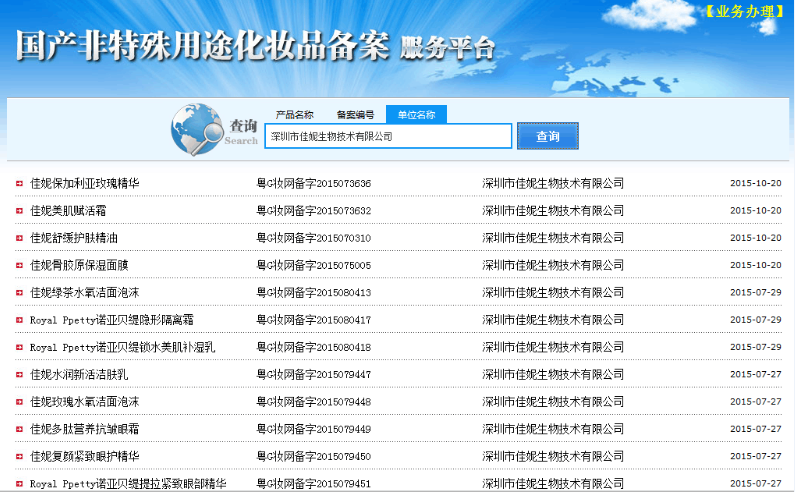
Task: Open 佳妮骨胶原保湿面膜 product entry
Action: pos(79,265)
